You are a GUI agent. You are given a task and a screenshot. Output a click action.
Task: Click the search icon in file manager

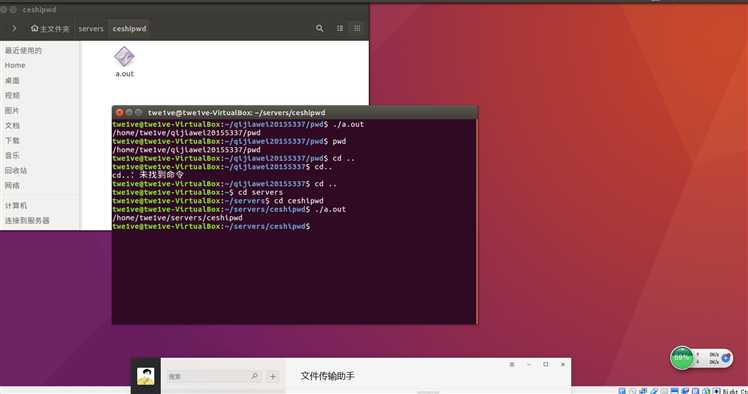(x=320, y=29)
